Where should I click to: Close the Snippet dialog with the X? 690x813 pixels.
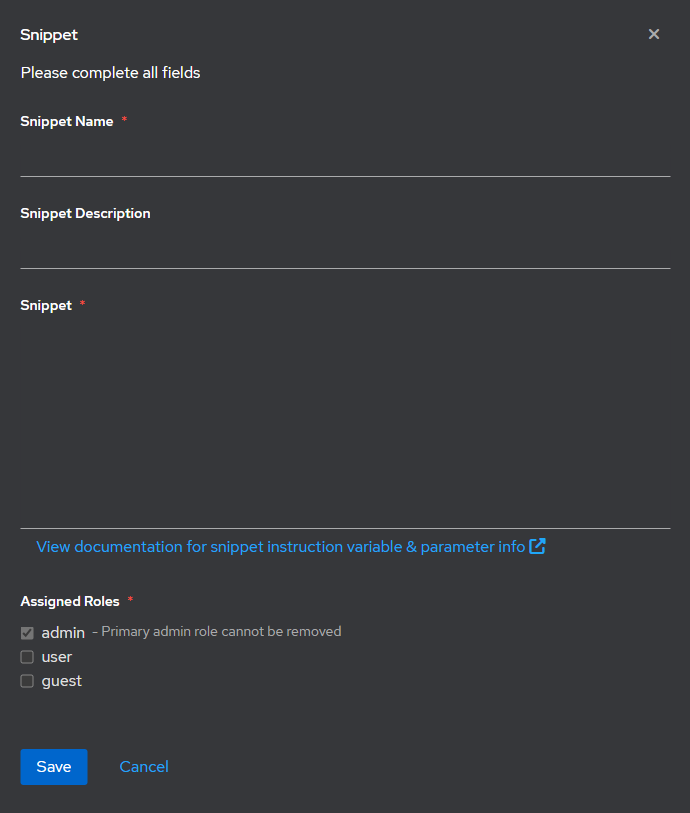click(x=654, y=34)
